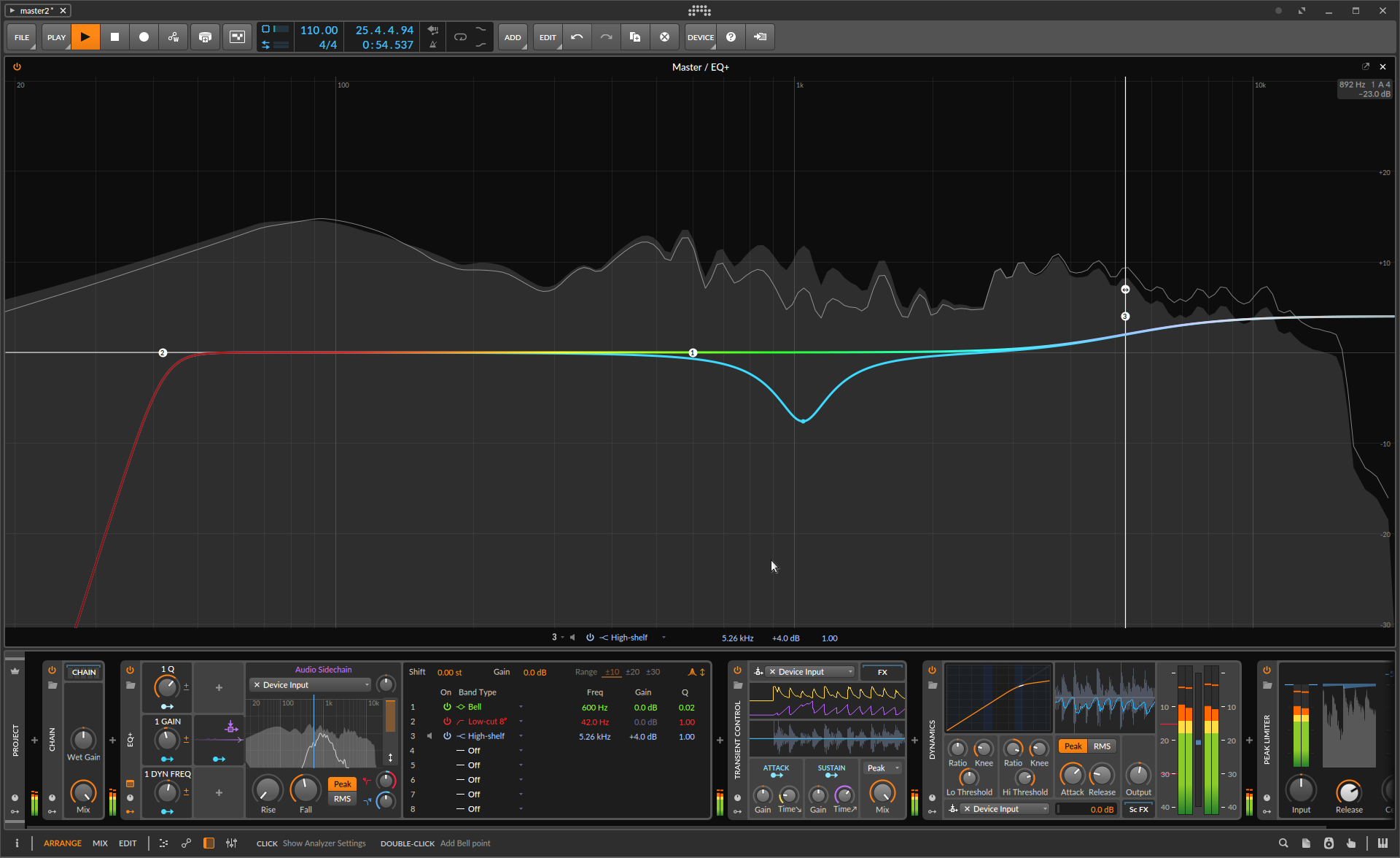Expand band 4 type dropdown arrow
Image resolution: width=1400 pixels, height=858 pixels.
521,751
